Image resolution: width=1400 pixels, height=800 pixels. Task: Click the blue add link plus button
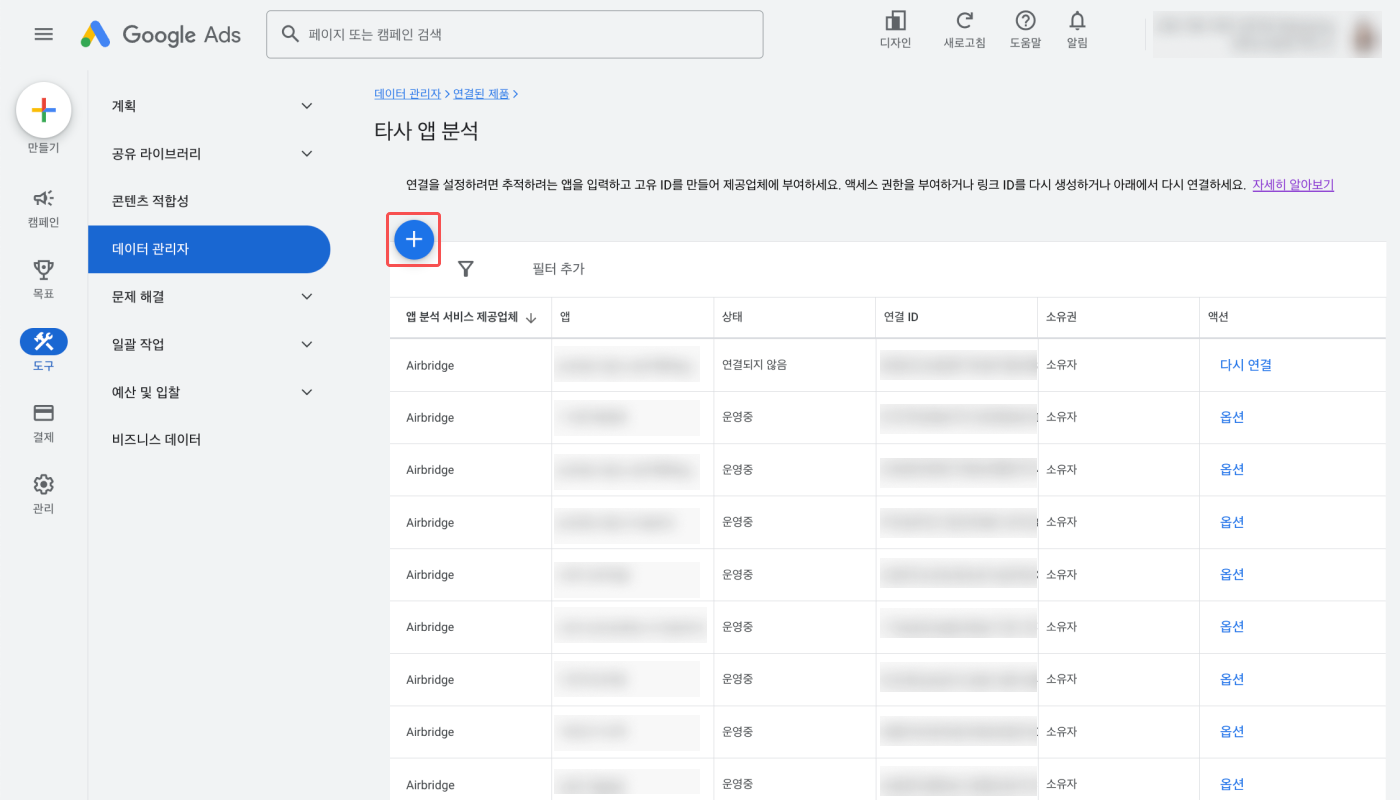[414, 240]
